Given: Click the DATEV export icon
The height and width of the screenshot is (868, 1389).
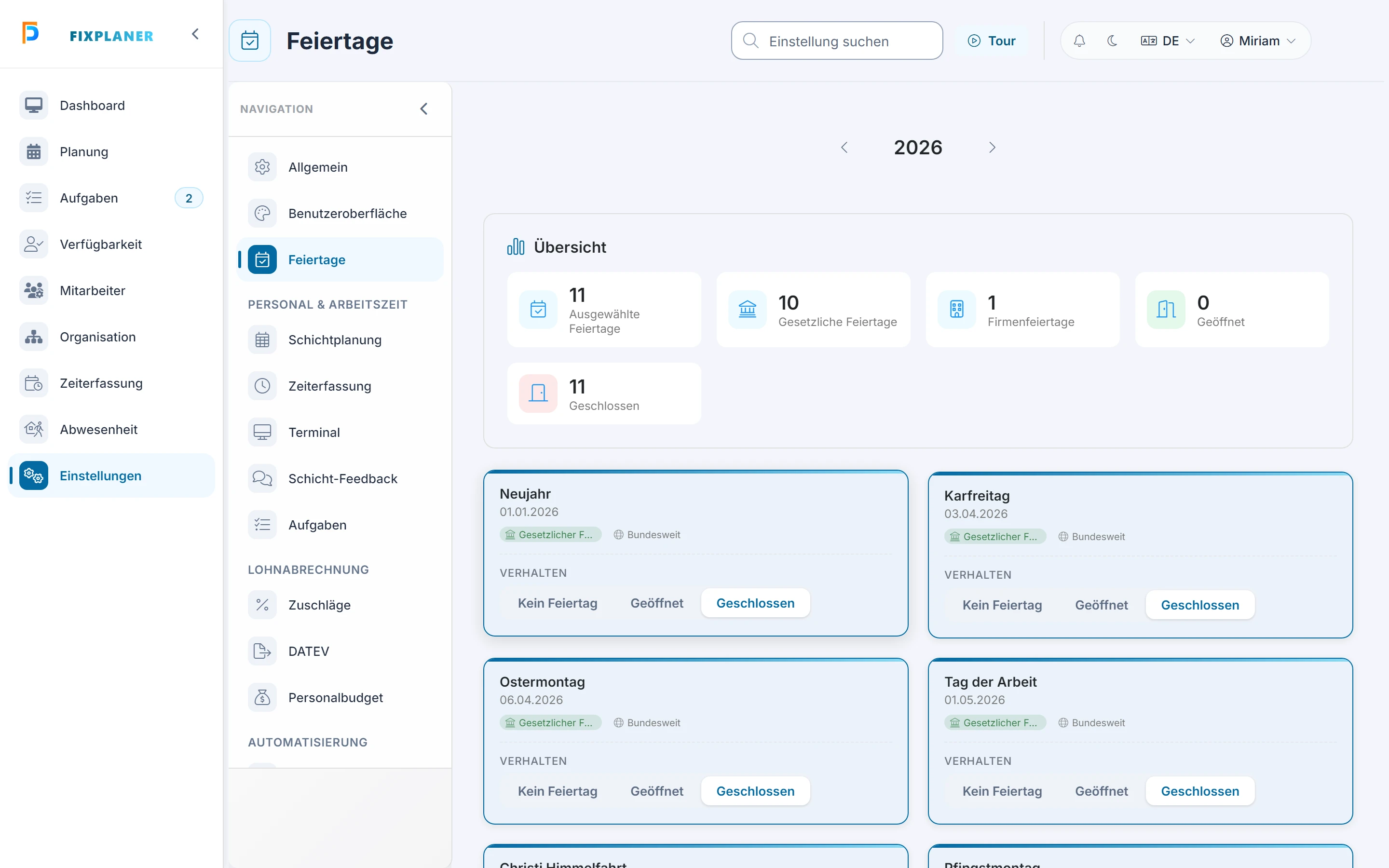Looking at the screenshot, I should [262, 651].
